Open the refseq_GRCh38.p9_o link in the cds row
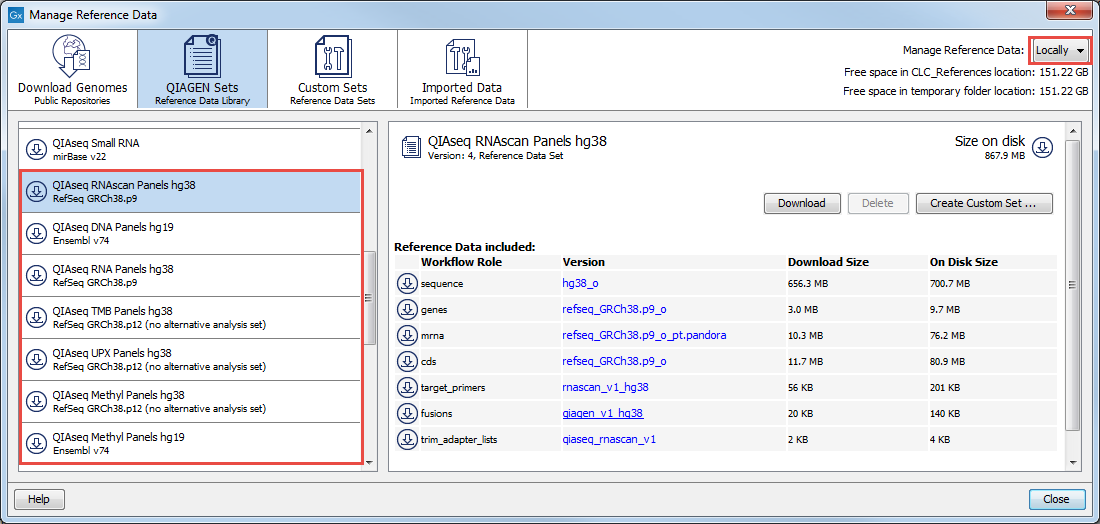This screenshot has height=524, width=1100. (x=614, y=361)
